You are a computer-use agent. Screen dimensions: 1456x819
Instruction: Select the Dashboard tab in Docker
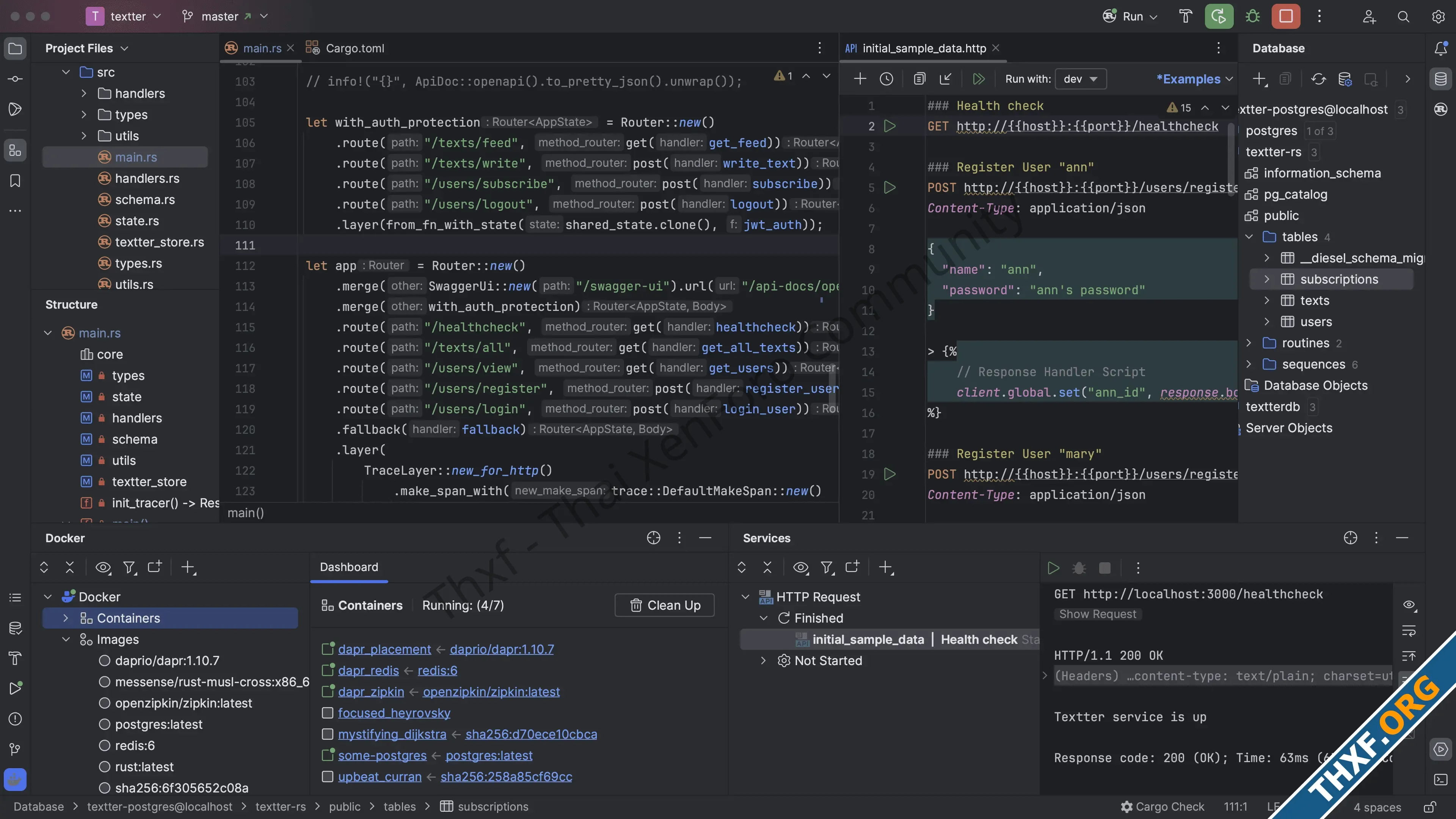(349, 568)
